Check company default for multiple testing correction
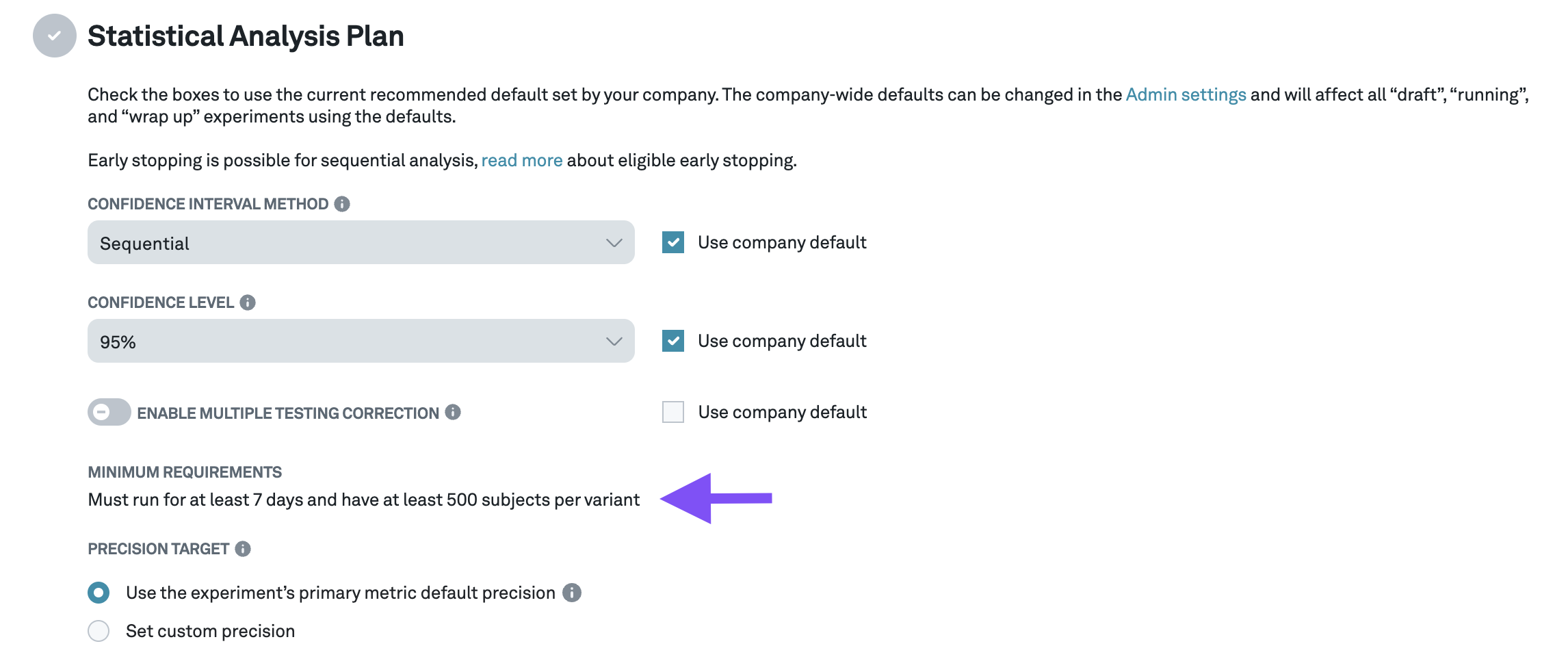Image resolution: width=1568 pixels, height=672 pixels. click(673, 412)
